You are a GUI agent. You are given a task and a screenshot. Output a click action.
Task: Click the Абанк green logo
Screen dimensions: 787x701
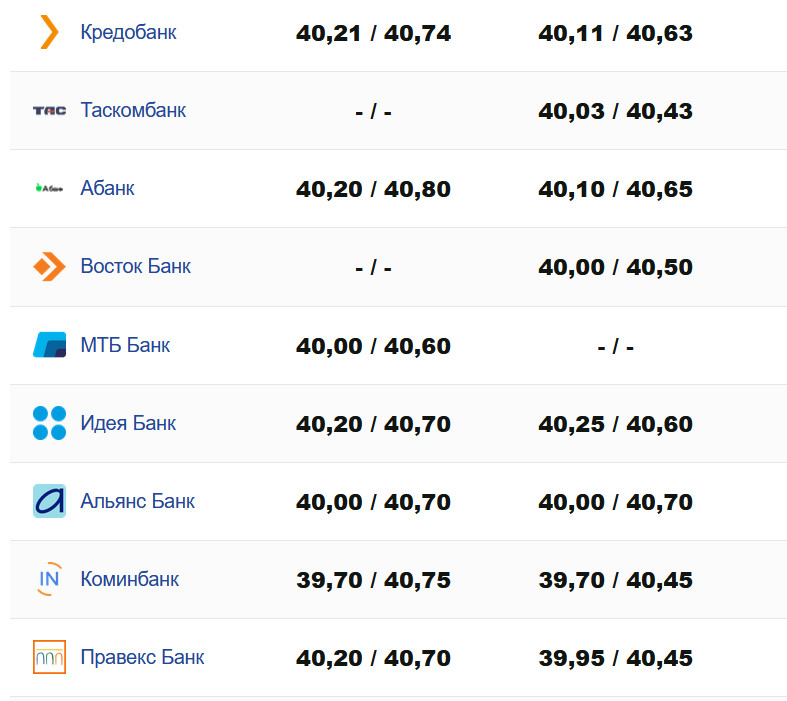tap(49, 188)
